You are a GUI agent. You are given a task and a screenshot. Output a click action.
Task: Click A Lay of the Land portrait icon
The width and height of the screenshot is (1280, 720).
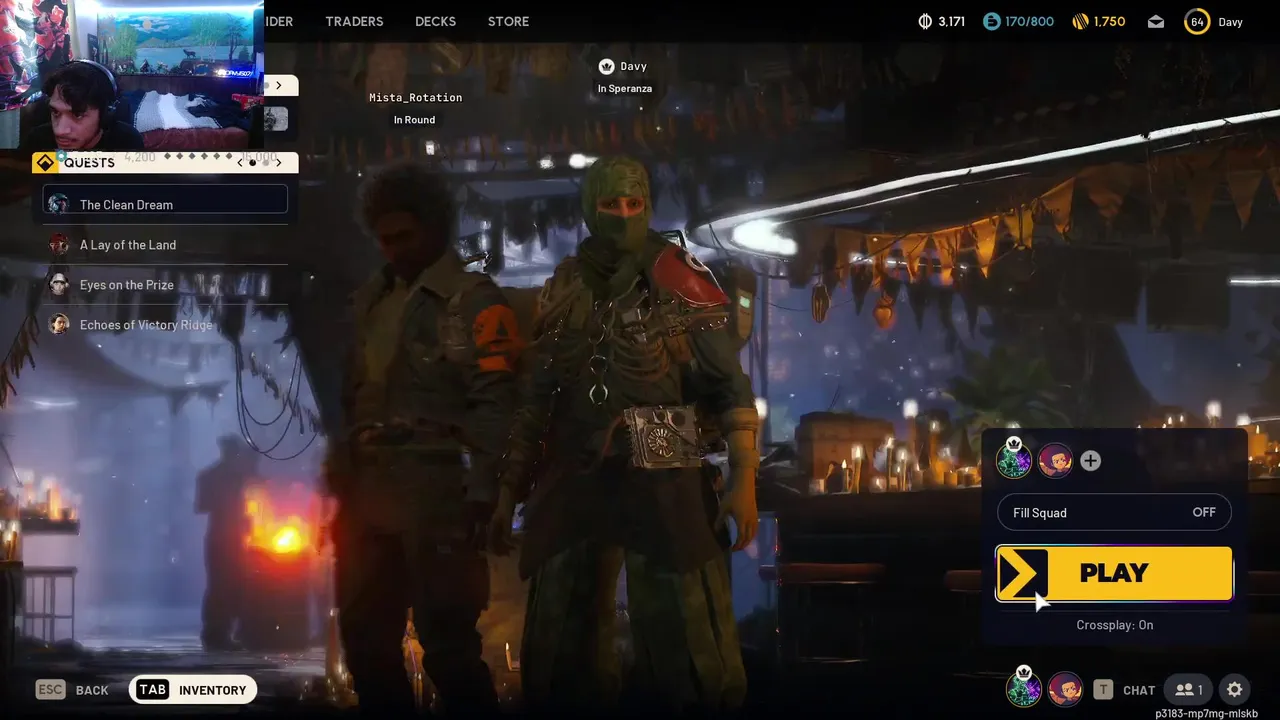coord(59,244)
